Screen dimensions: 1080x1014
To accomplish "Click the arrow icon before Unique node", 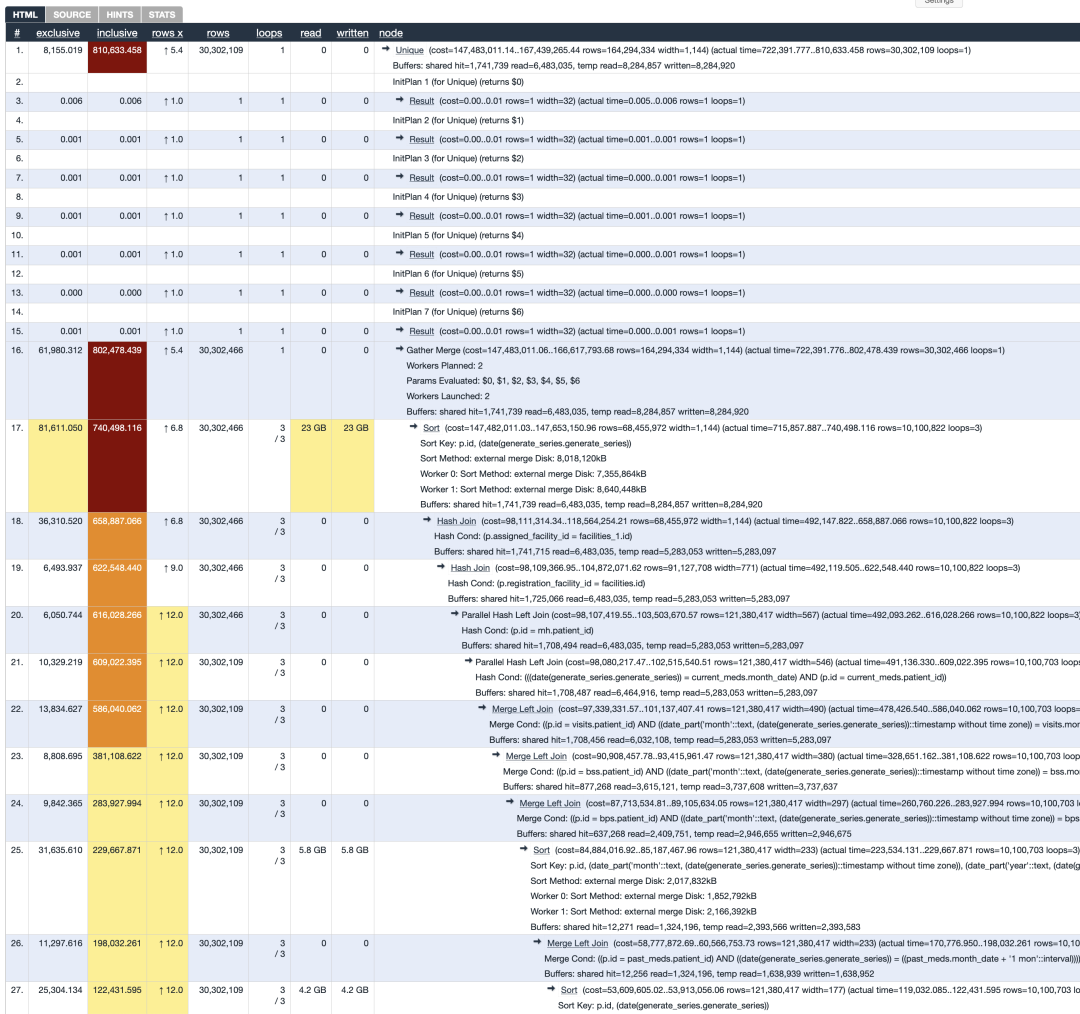I will click(386, 50).
